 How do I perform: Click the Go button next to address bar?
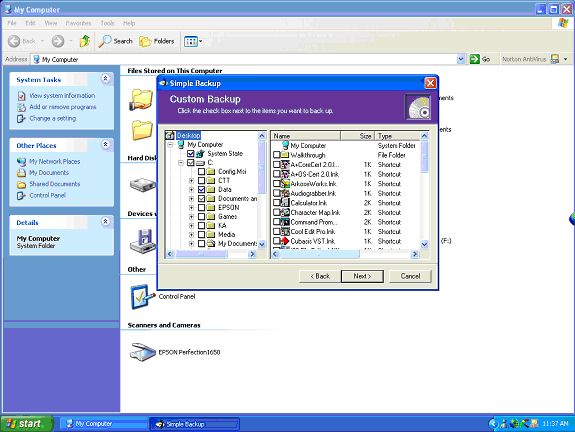click(480, 59)
